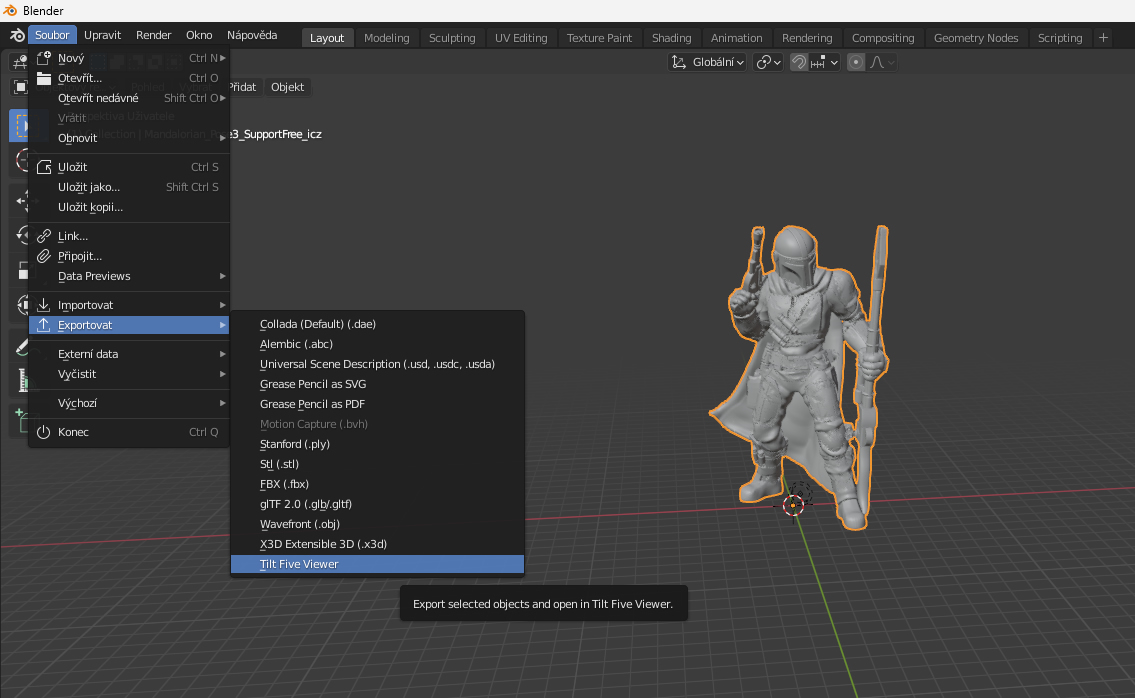Choose Grease Pencil as SVG export
This screenshot has width=1135, height=698.
[377, 384]
